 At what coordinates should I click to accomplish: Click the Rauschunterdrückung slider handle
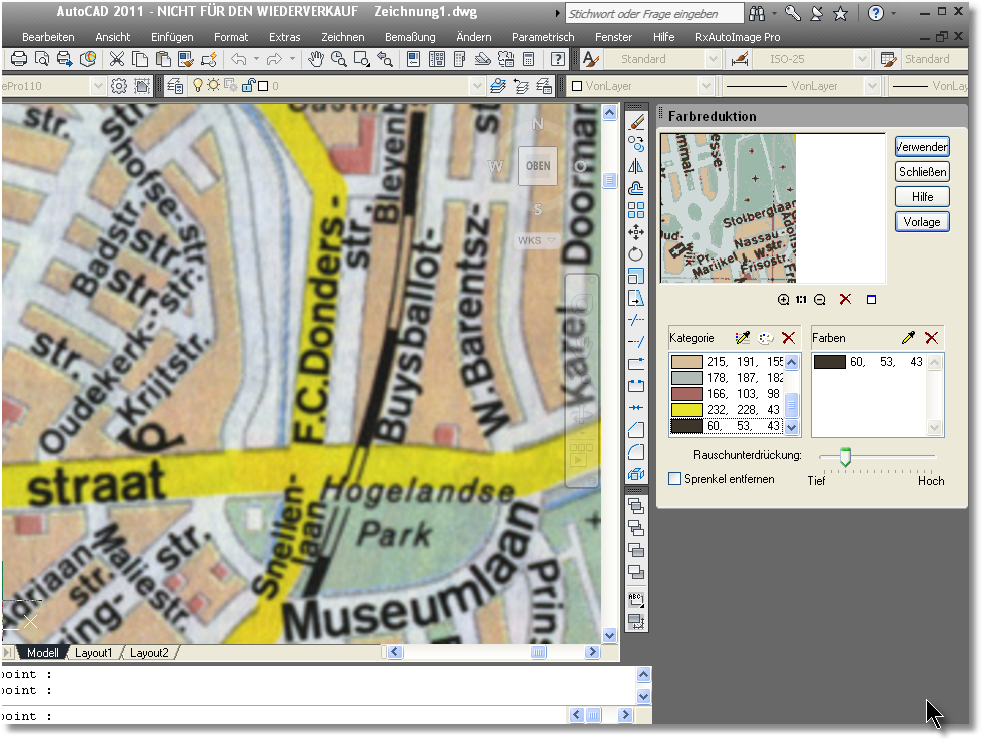pyautogui.click(x=845, y=457)
